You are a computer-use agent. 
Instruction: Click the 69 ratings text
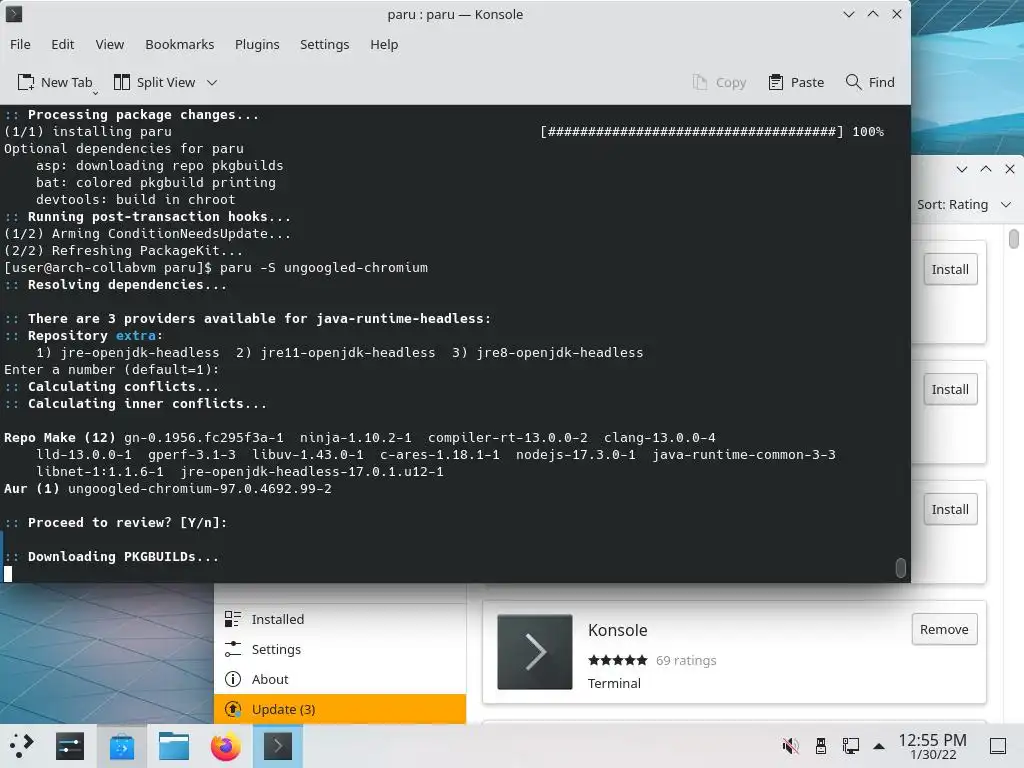click(x=686, y=660)
